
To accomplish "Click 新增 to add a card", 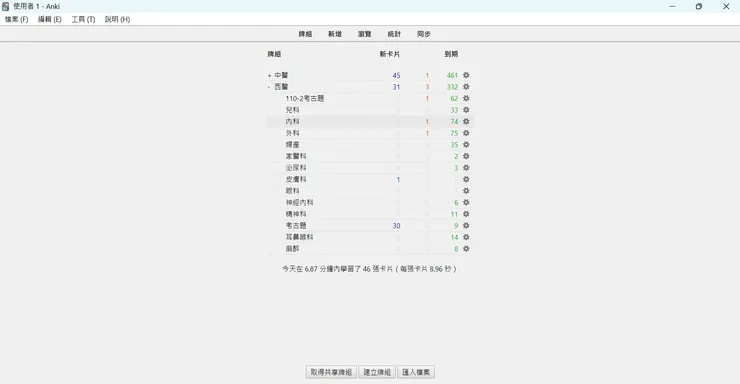I will 335,34.
